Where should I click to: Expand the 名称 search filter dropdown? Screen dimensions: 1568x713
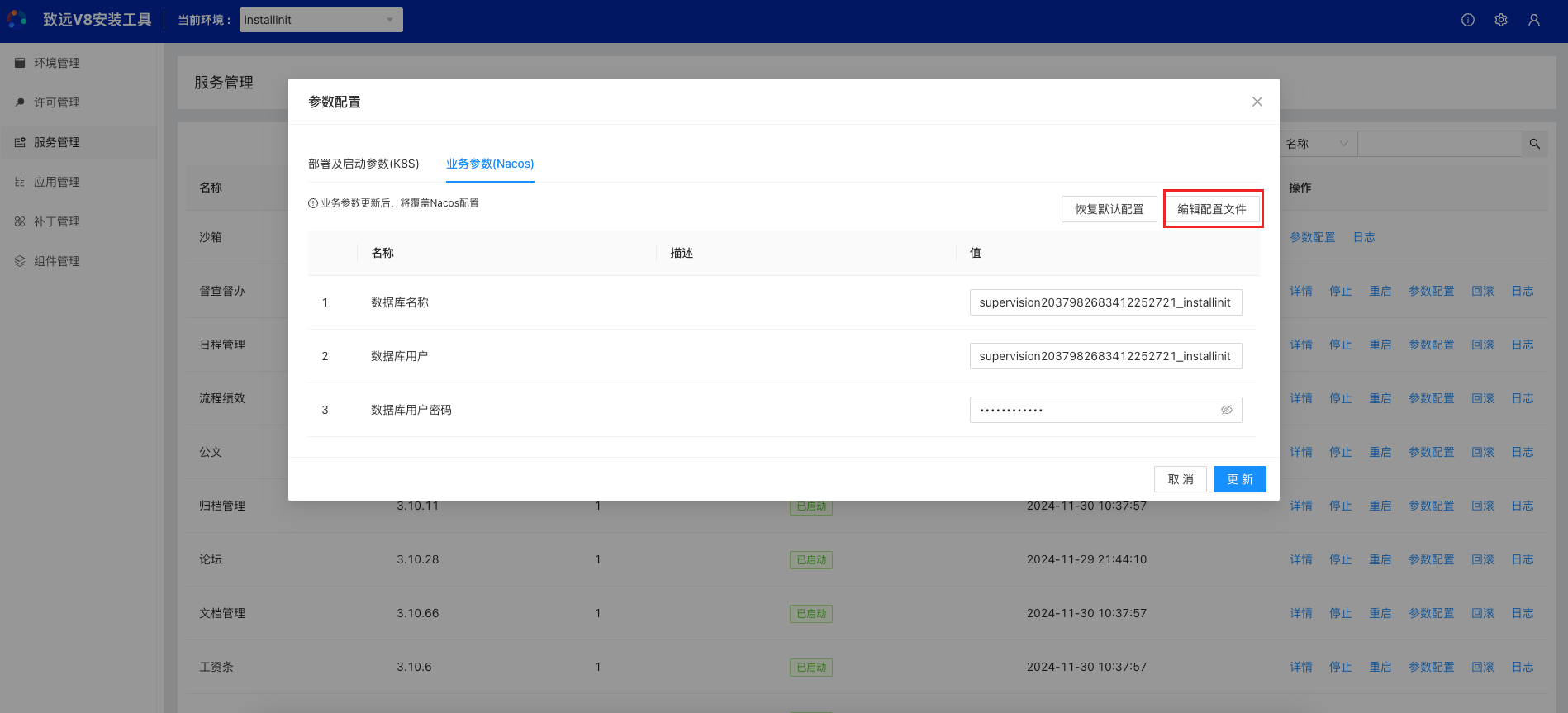(1317, 144)
